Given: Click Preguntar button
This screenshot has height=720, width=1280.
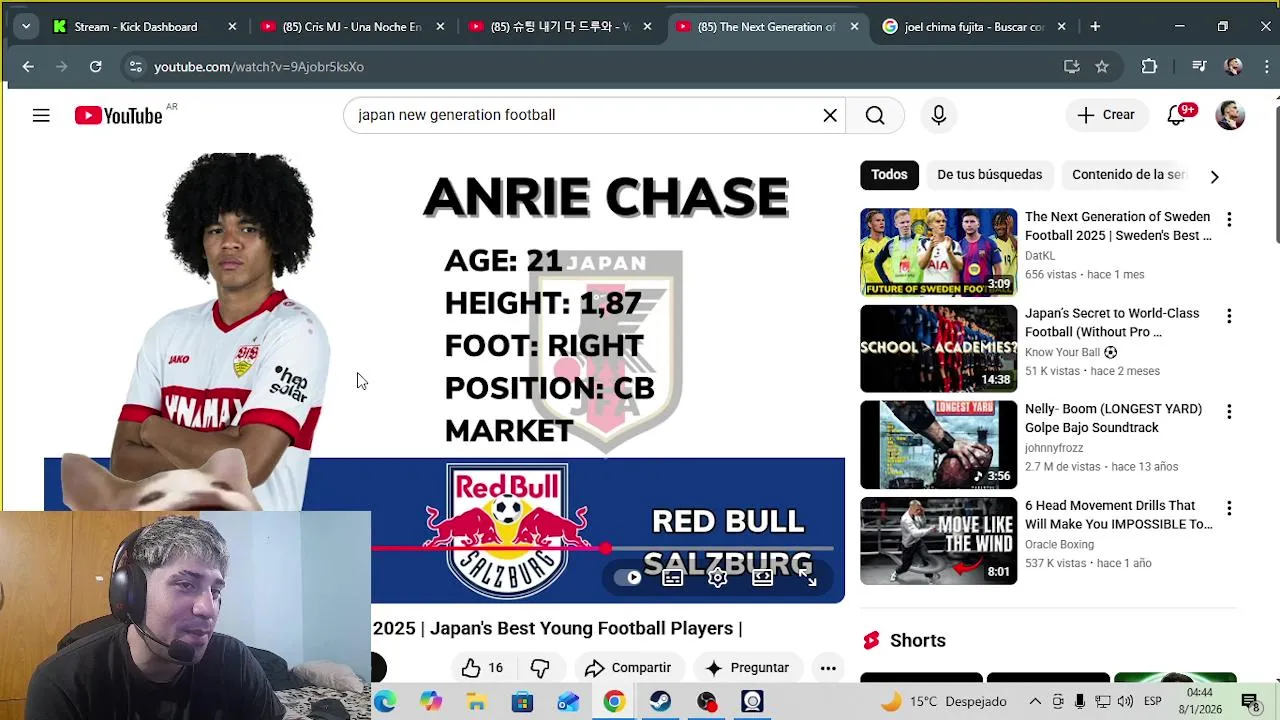Looking at the screenshot, I should click(x=747, y=668).
